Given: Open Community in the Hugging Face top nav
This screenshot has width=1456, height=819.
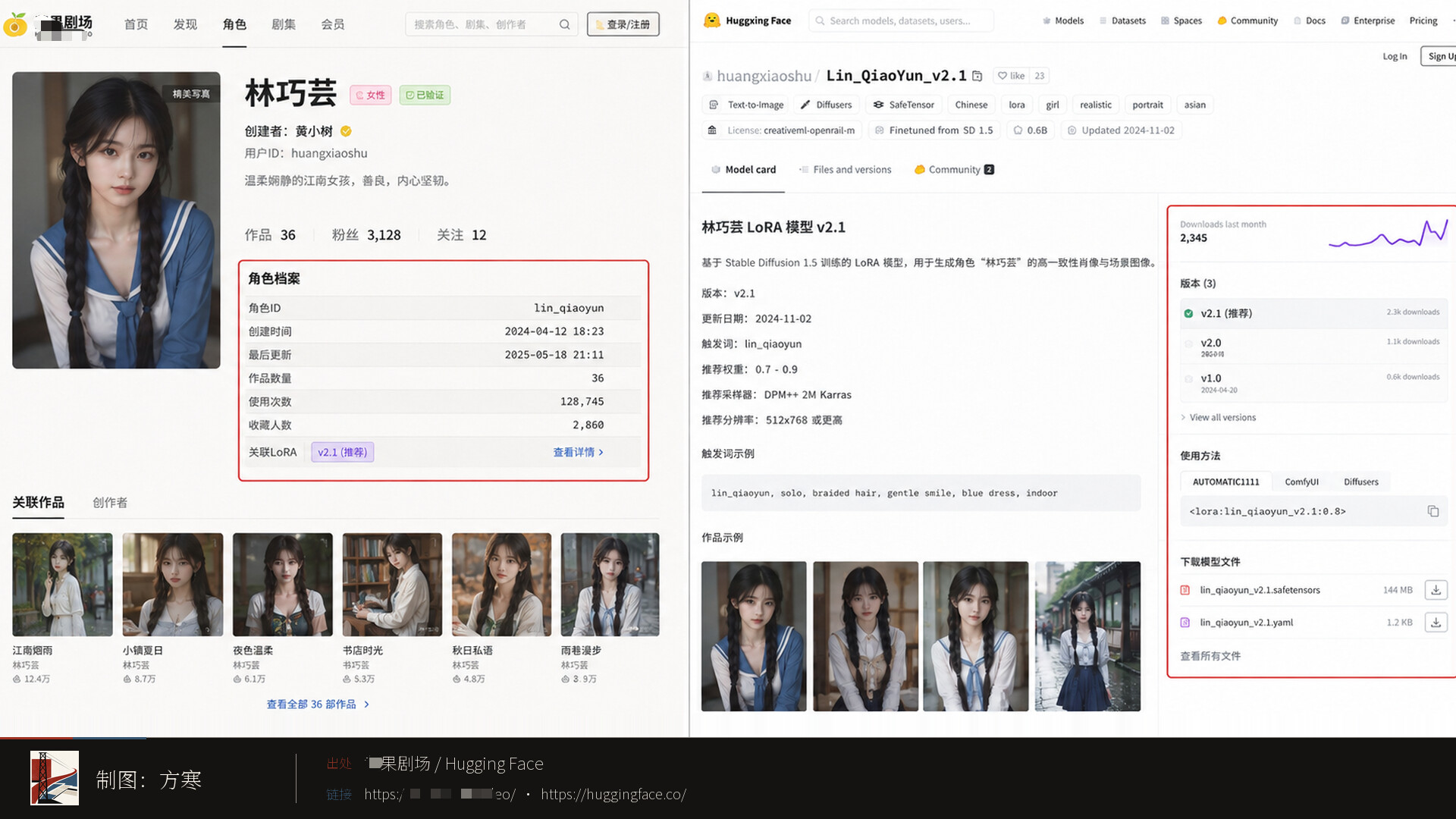Looking at the screenshot, I should [1247, 20].
